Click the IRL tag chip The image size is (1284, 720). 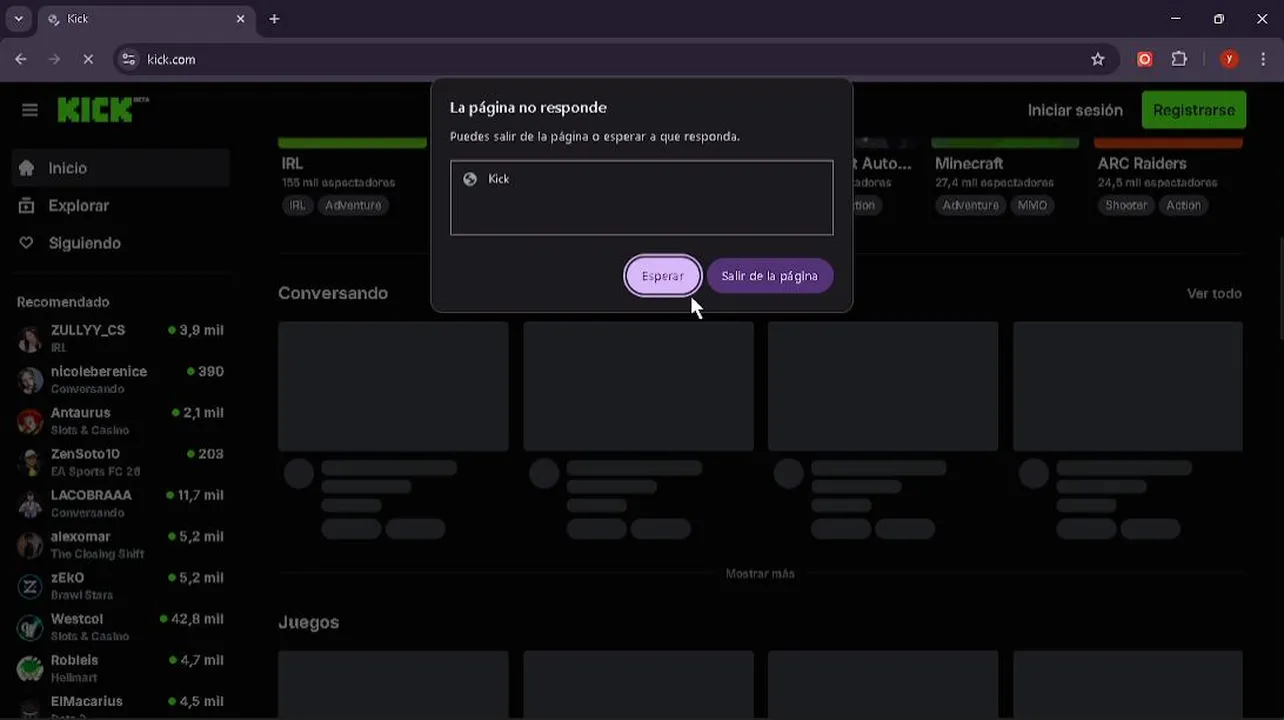click(297, 205)
